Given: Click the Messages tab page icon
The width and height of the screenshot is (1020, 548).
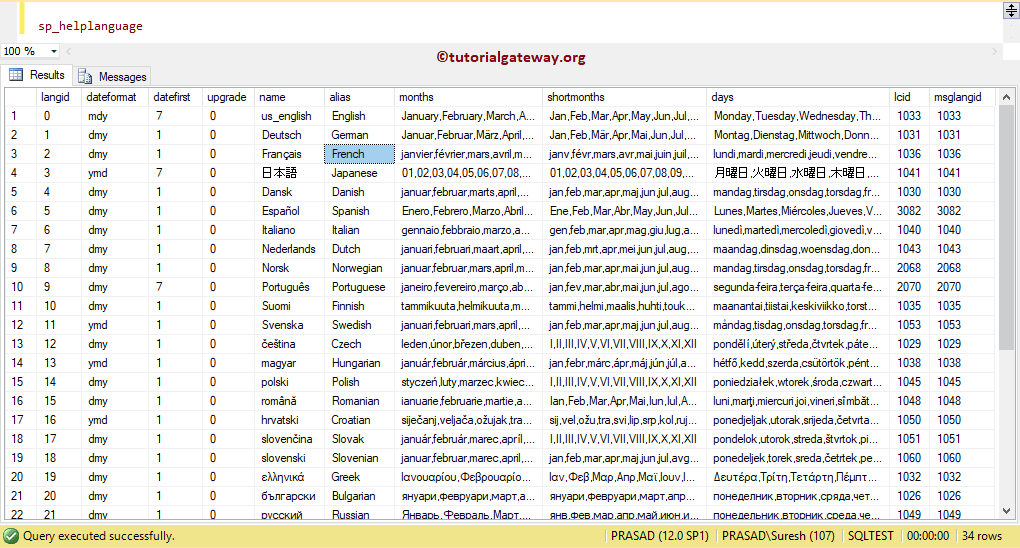Looking at the screenshot, I should pos(85,77).
